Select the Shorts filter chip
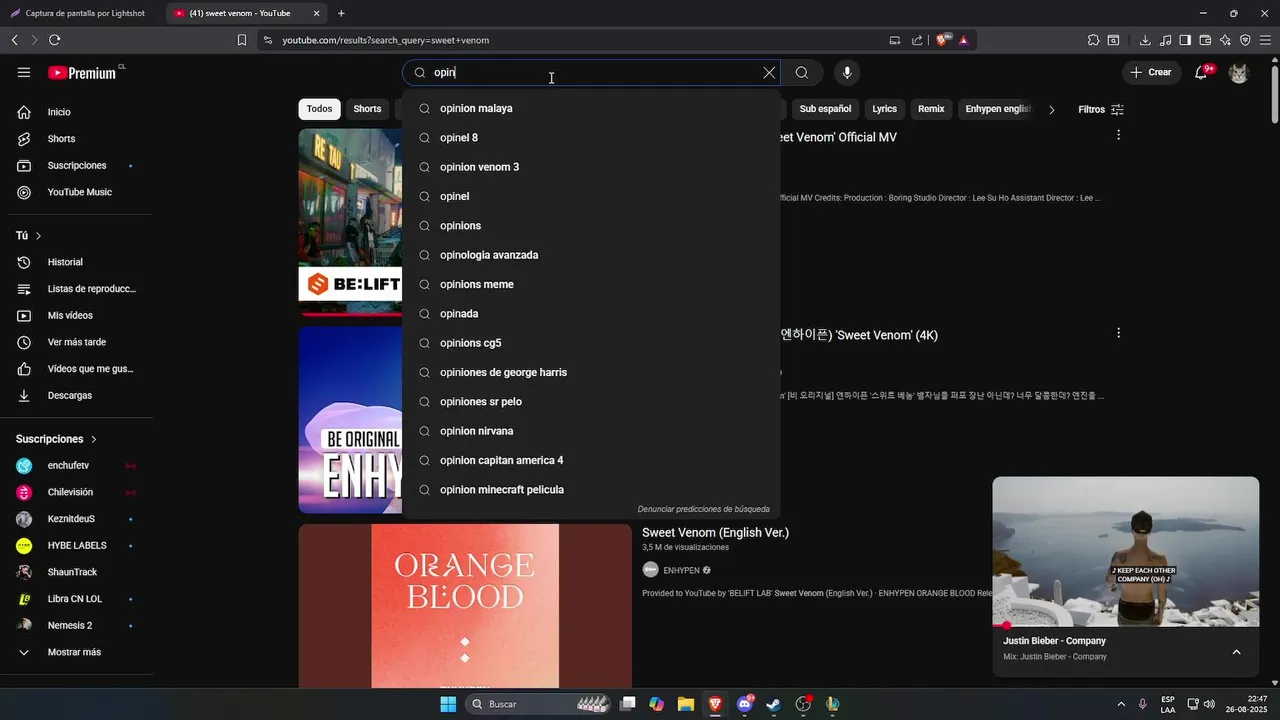The image size is (1280, 720). tap(367, 109)
